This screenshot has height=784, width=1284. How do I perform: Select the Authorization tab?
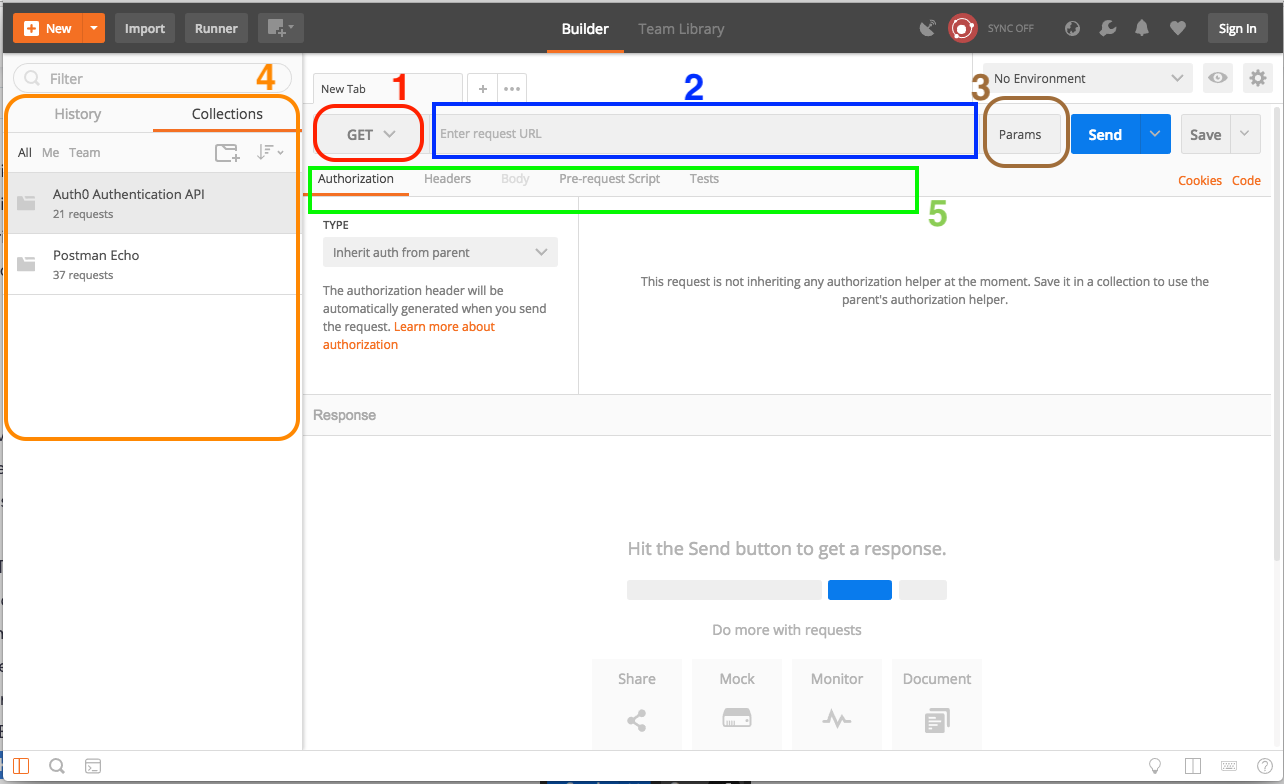356,179
